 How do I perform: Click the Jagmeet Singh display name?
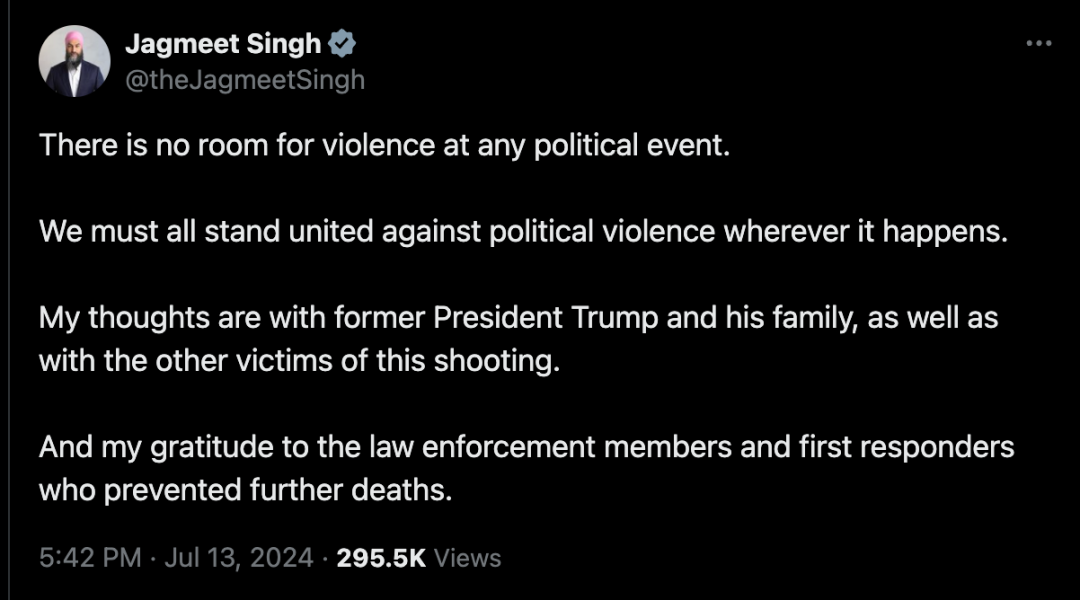223,44
